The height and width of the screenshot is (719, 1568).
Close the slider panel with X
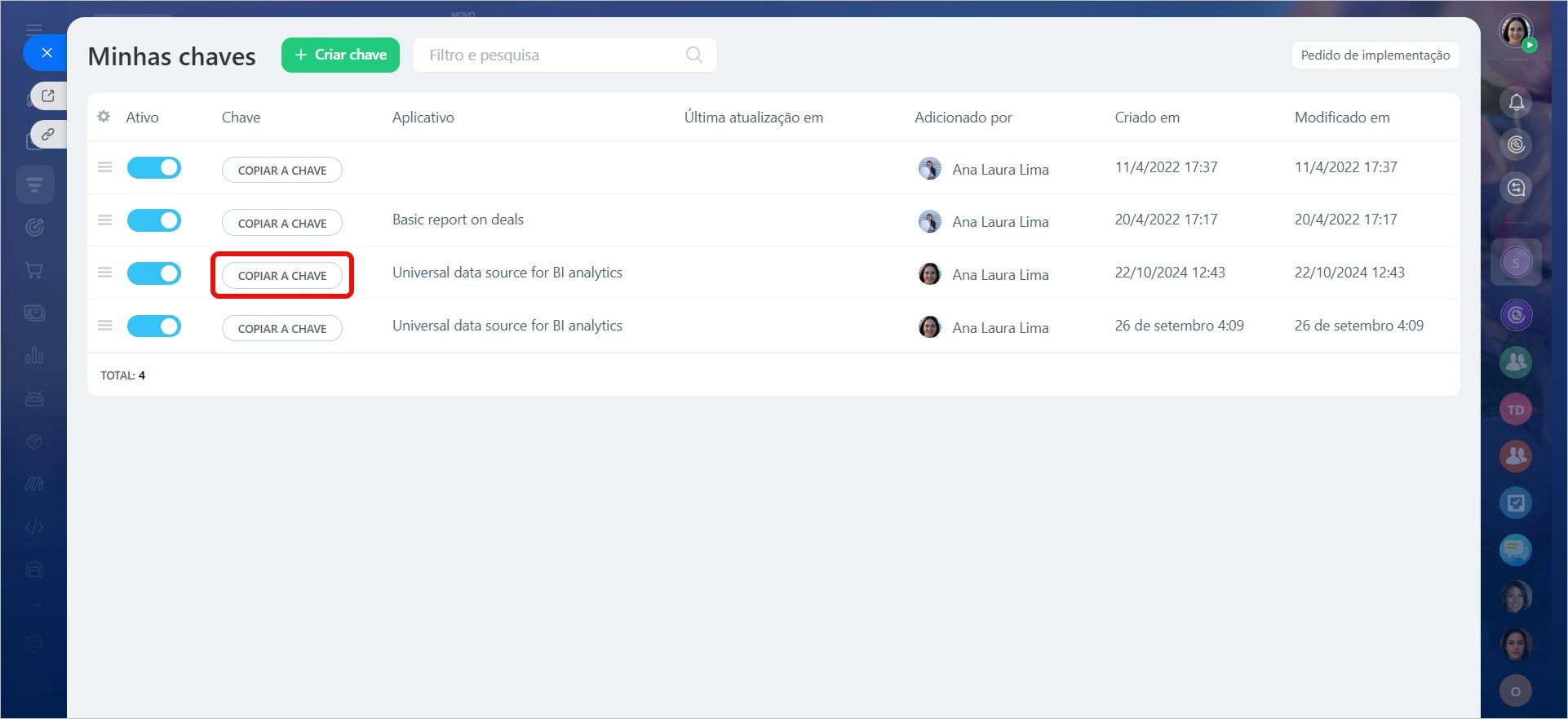[47, 53]
